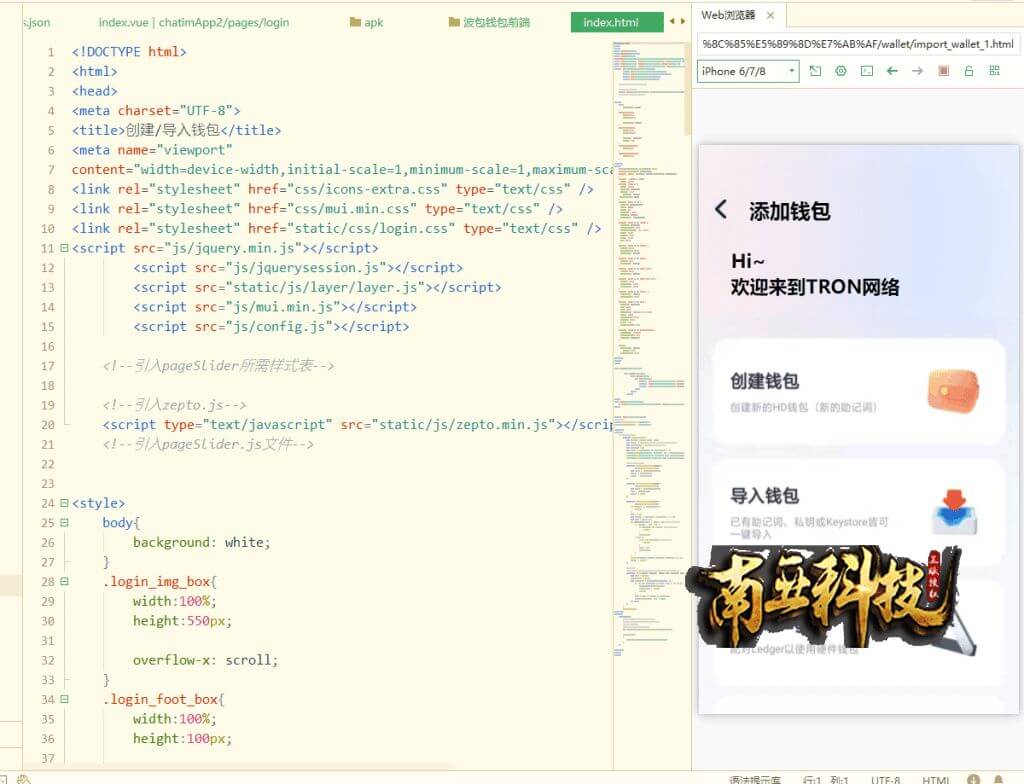
Task: Select the apk folder tab
Action: pyautogui.click(x=366, y=22)
